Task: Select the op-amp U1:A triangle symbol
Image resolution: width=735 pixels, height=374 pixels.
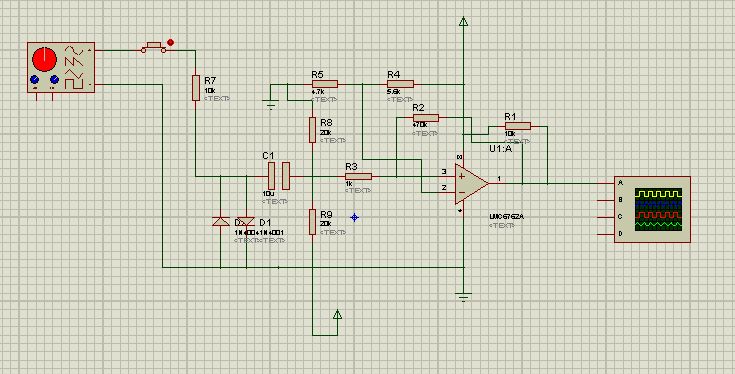Action: coord(471,184)
